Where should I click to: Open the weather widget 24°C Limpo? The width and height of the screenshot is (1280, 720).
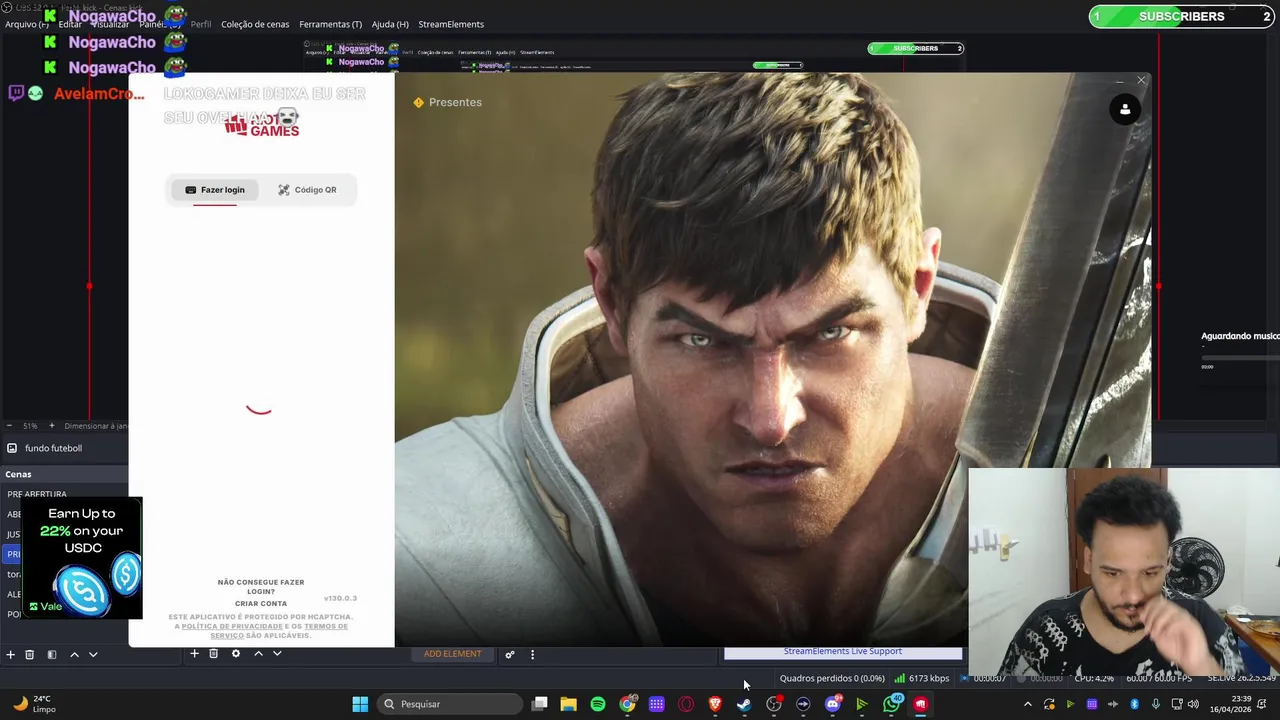tap(34, 704)
